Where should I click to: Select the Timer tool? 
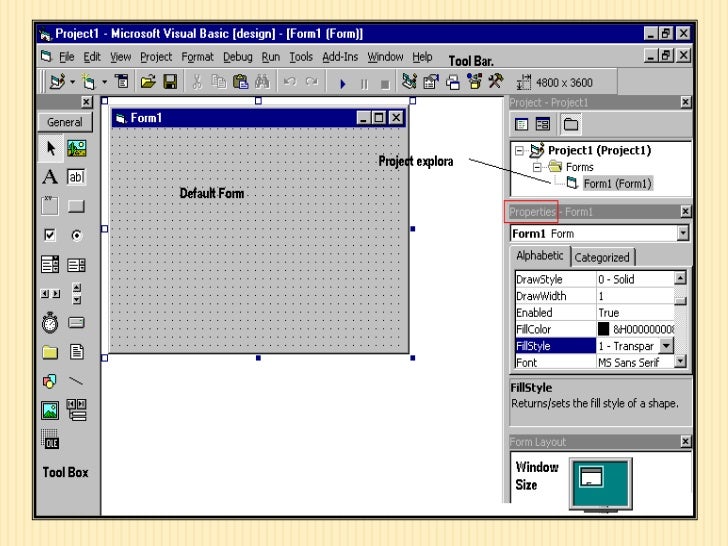(50, 323)
